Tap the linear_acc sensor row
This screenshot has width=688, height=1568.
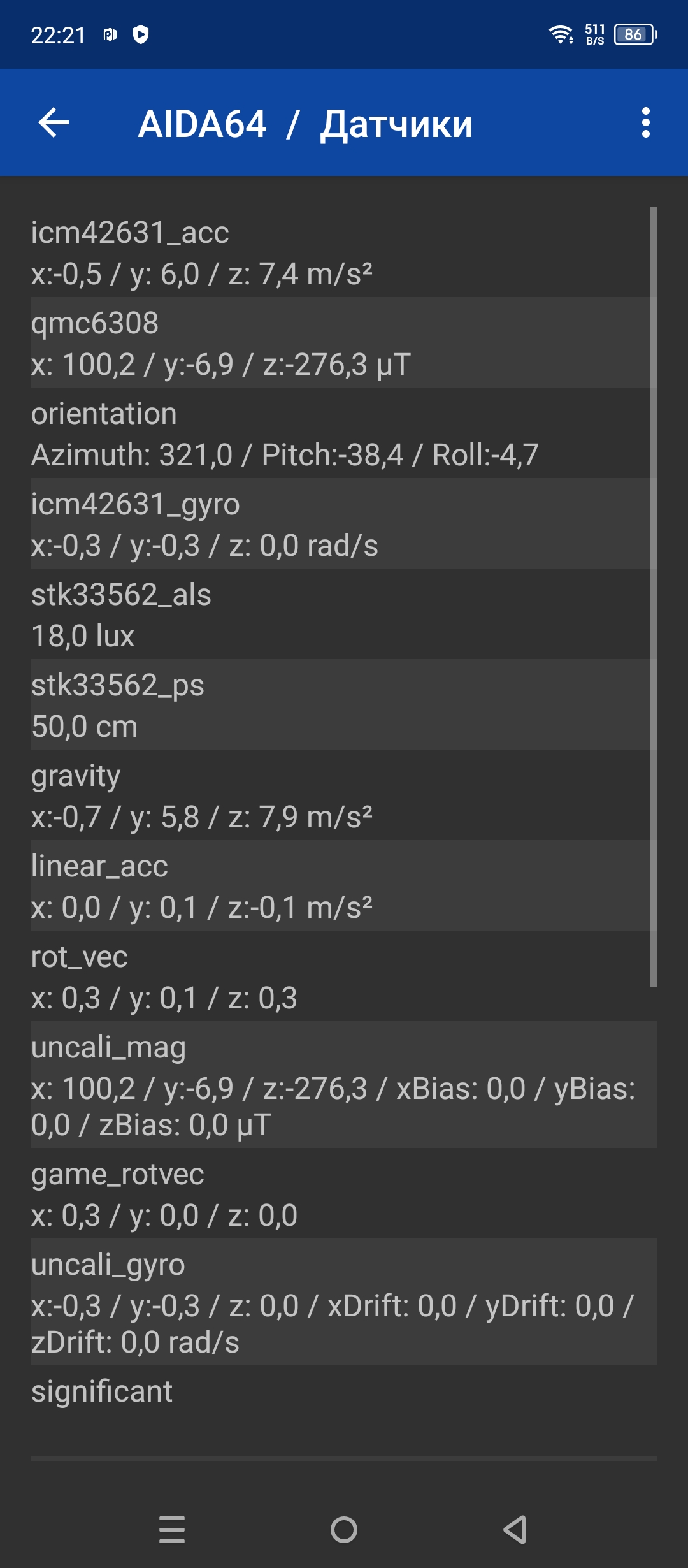point(338,886)
